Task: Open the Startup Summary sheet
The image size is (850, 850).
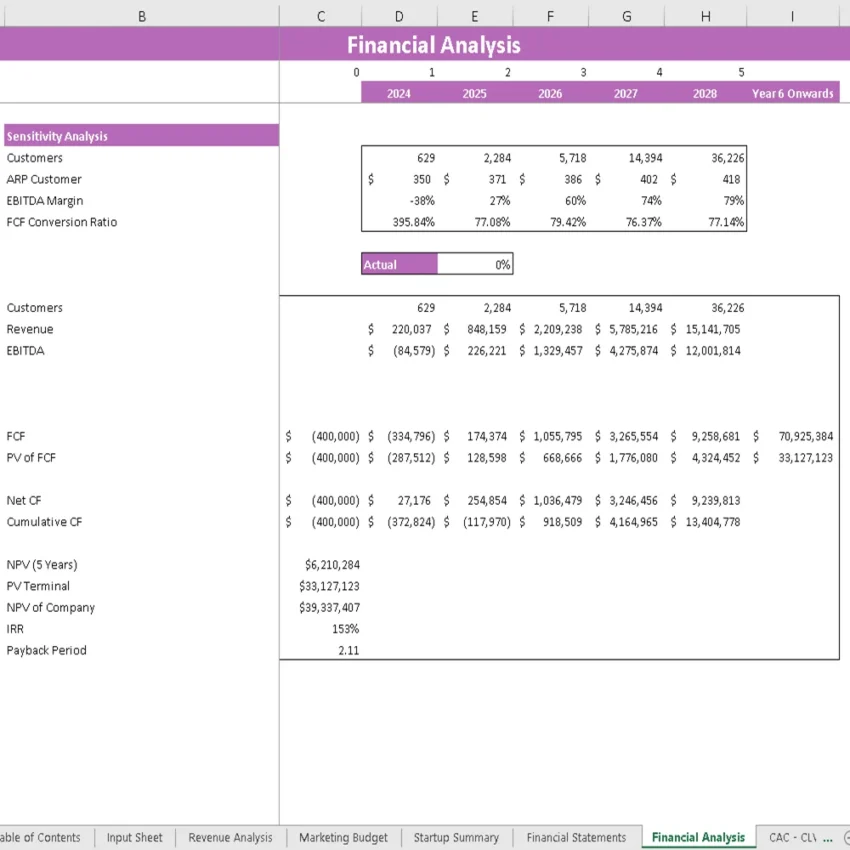Action: 456,837
